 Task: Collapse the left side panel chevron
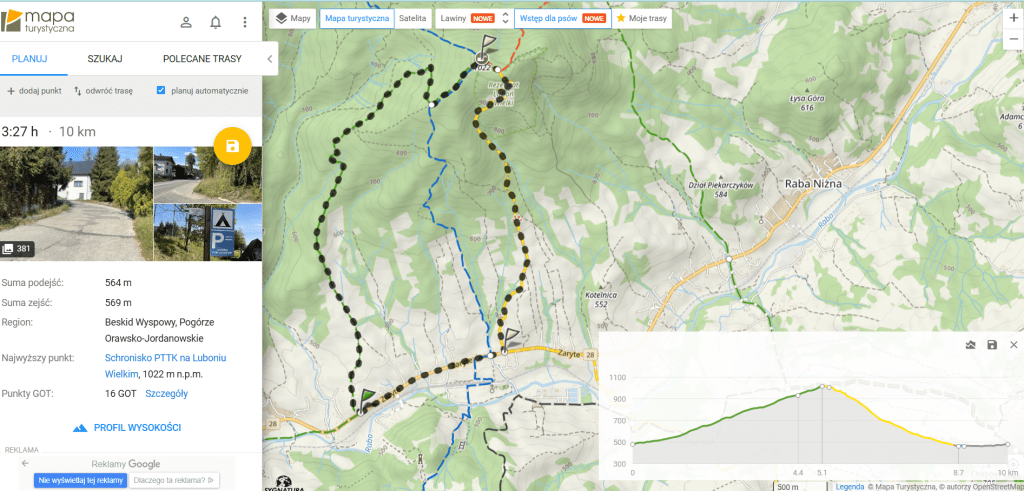click(270, 59)
